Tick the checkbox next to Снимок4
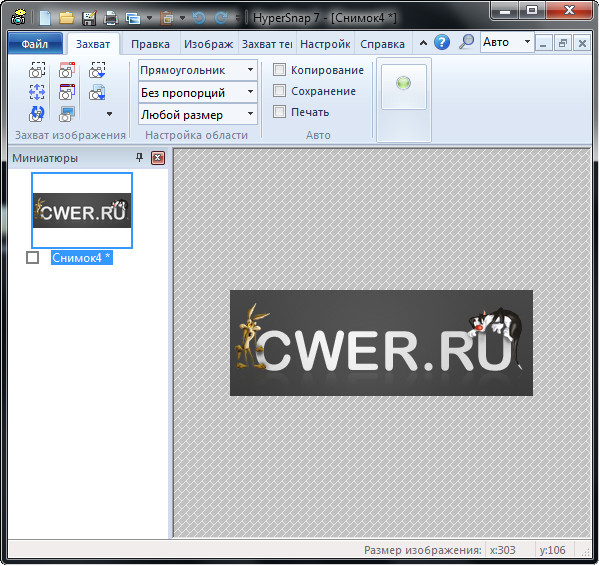600x566 pixels. [x=32, y=258]
